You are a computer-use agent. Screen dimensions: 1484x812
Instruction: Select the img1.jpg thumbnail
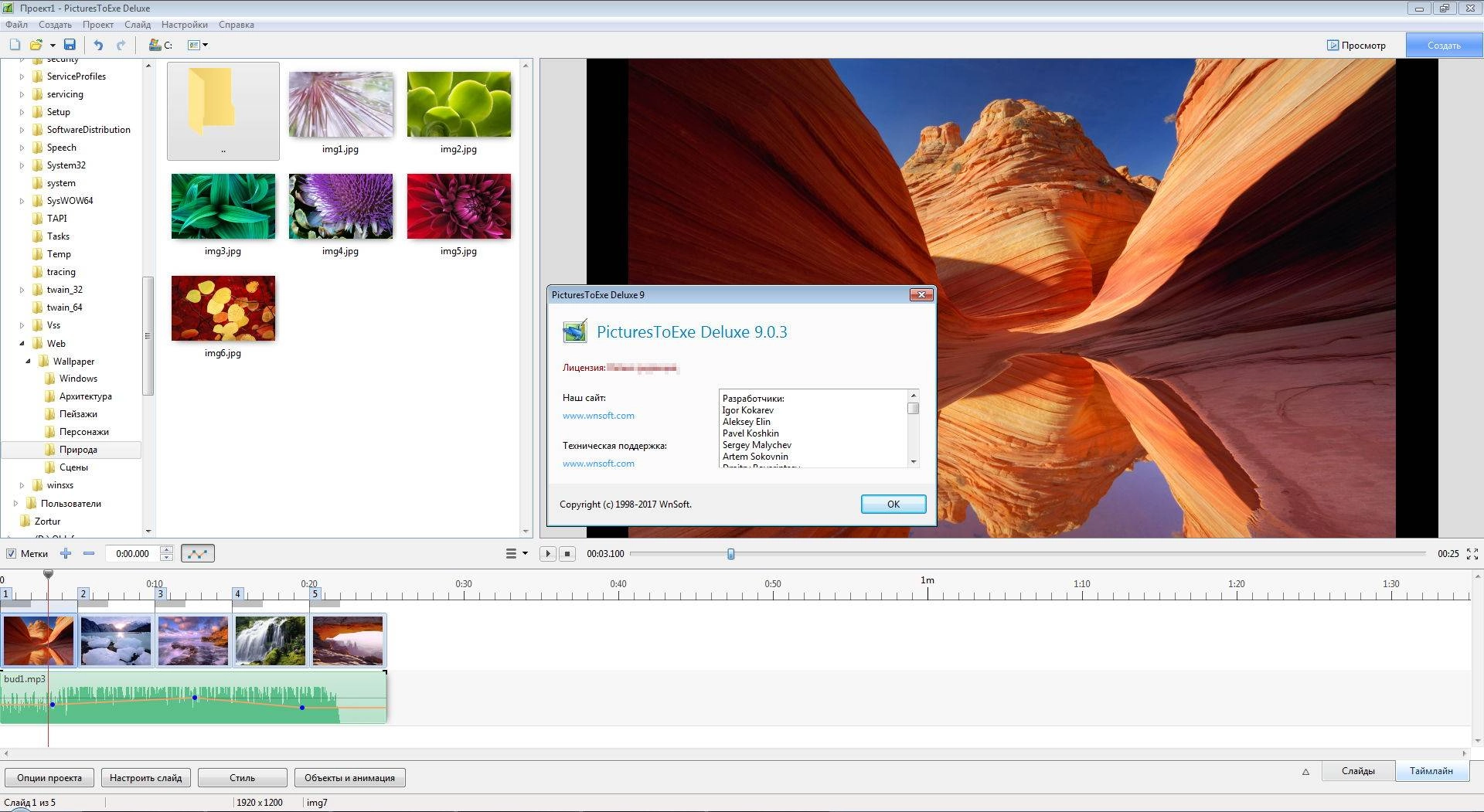[341, 104]
